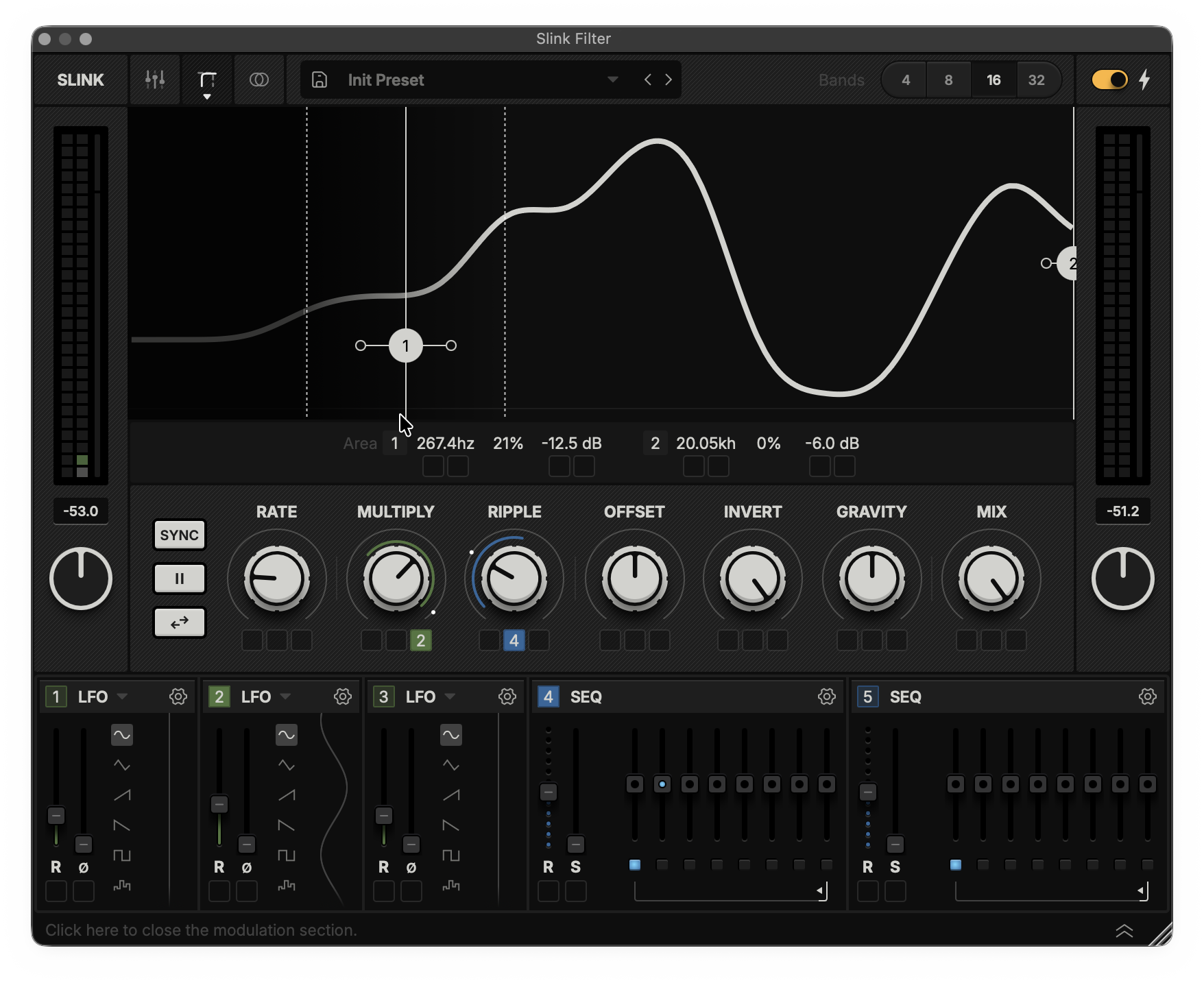This screenshot has width=1204, height=983.
Task: Click the OFFSET knob
Action: click(635, 579)
